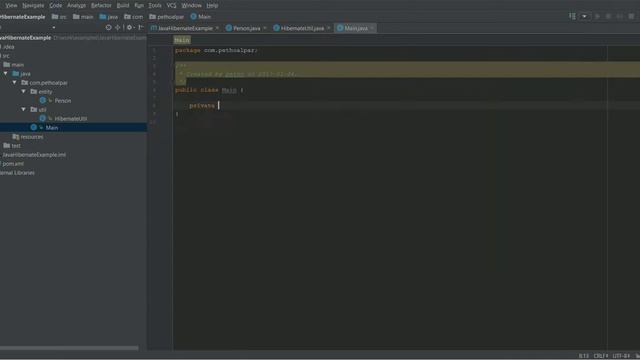Click on package com.pethoalpar line
Image resolution: width=640 pixels, height=360 pixels.
[216, 50]
